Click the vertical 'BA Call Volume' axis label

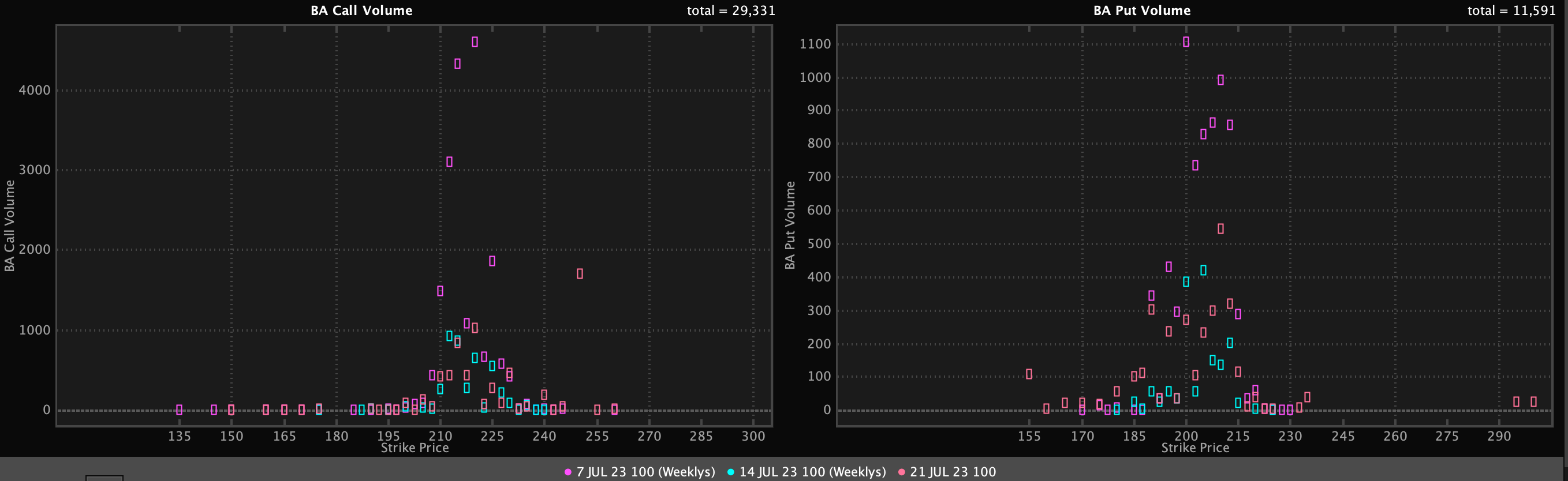(9, 226)
